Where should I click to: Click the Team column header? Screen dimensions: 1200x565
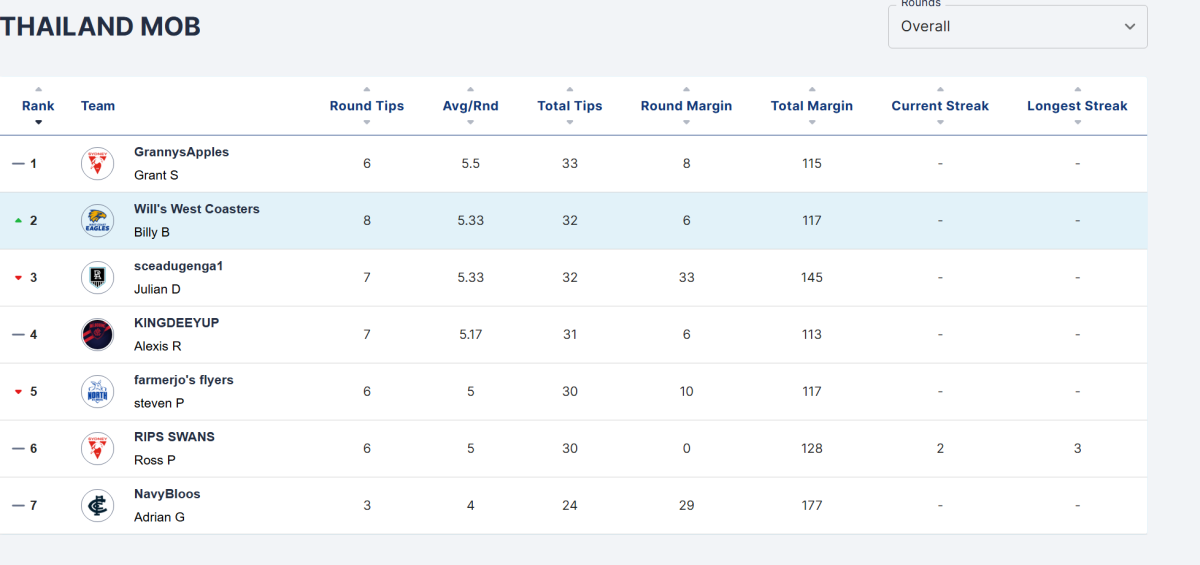98,106
